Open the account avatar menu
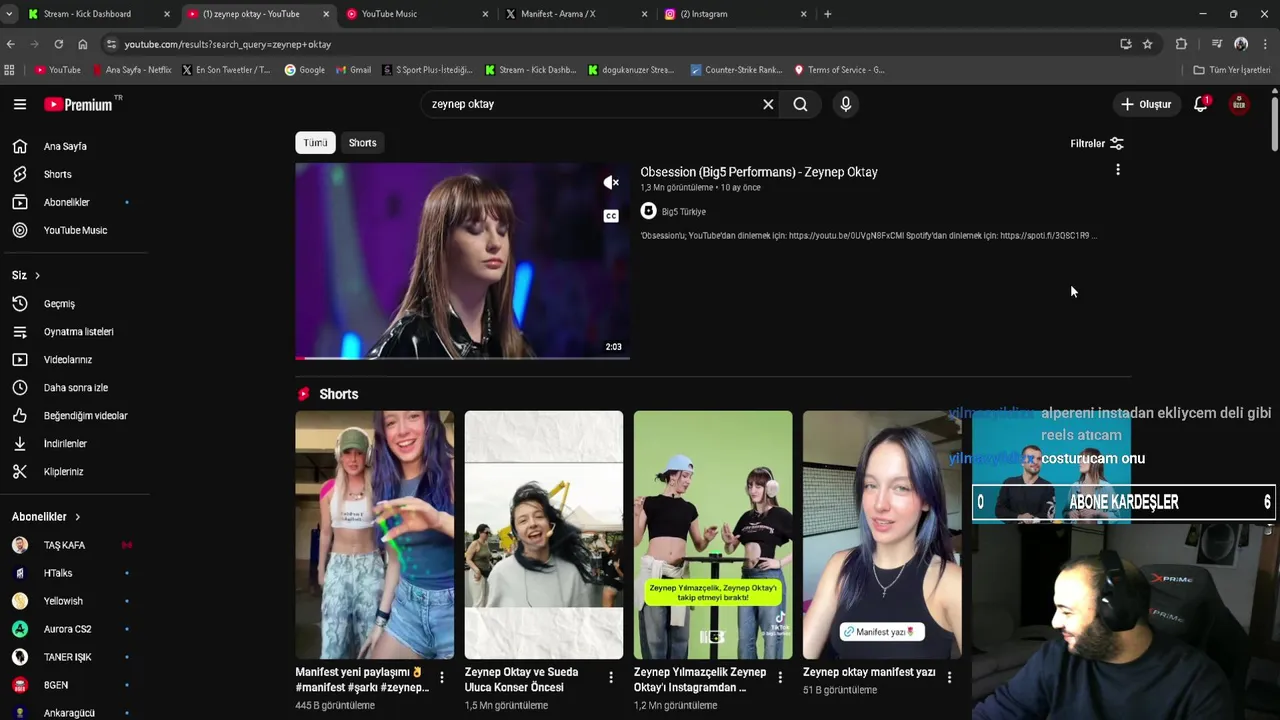The height and width of the screenshot is (720, 1280). (x=1239, y=104)
